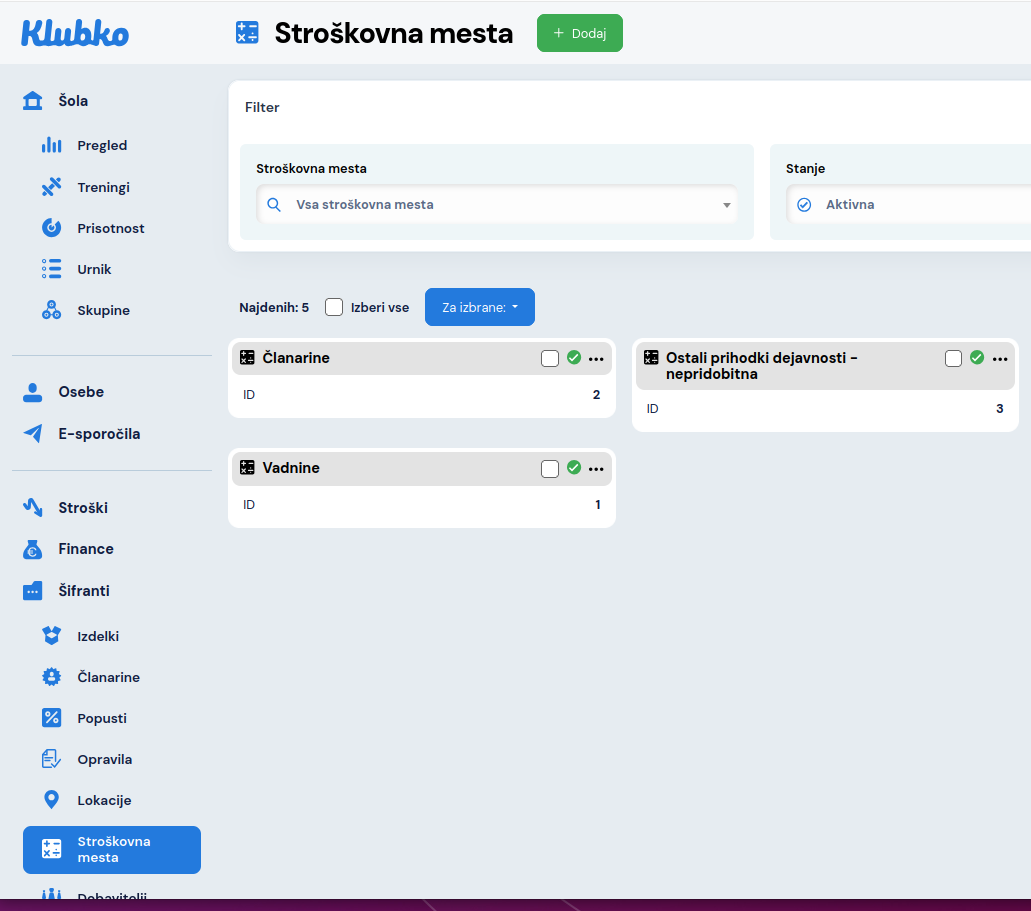The image size is (1031, 911).
Task: Select the Članarine card checkbox
Action: 550,358
